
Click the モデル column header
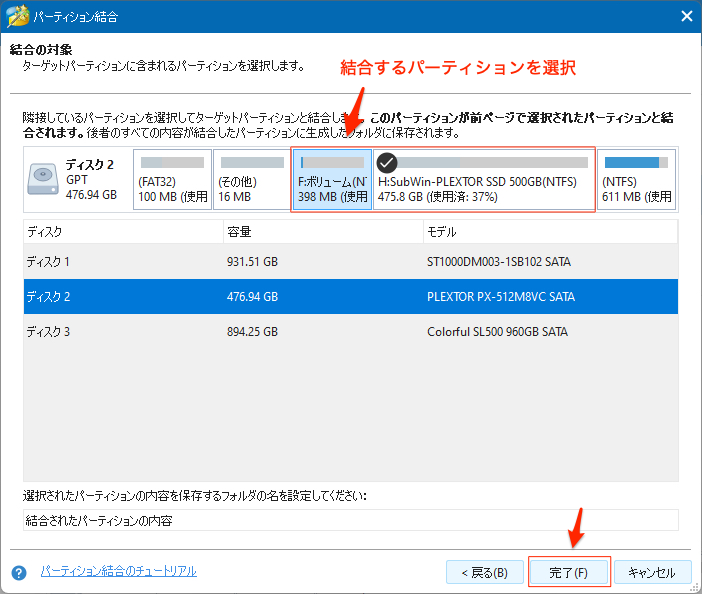[550, 232]
